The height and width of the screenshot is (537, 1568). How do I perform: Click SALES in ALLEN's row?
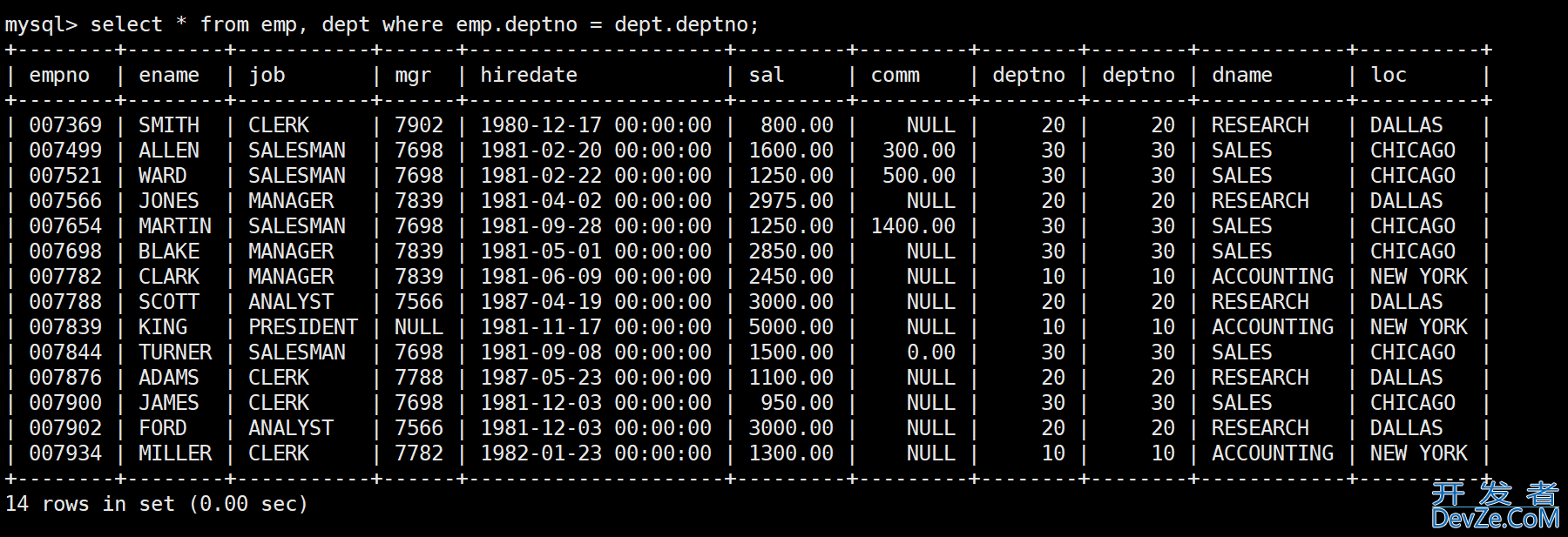point(1242,151)
